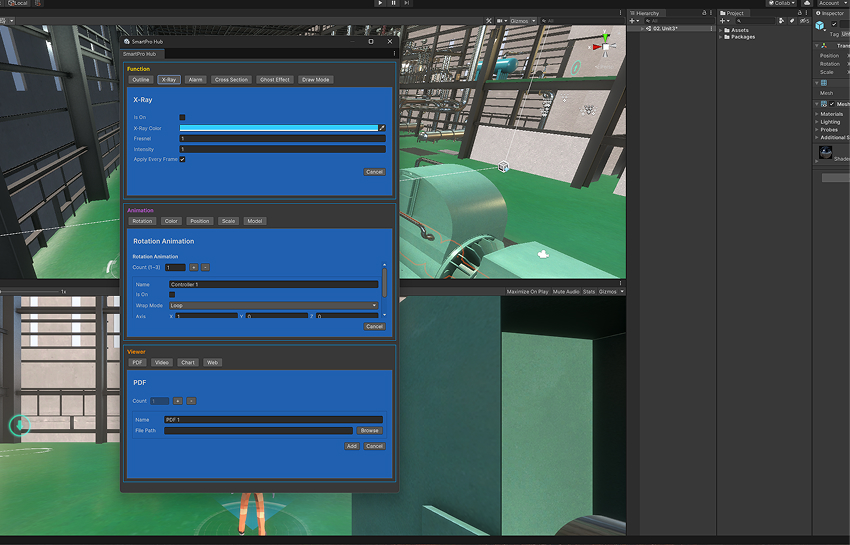Select the Video viewer tab
Viewport: 850px width, 545px height.
click(162, 363)
